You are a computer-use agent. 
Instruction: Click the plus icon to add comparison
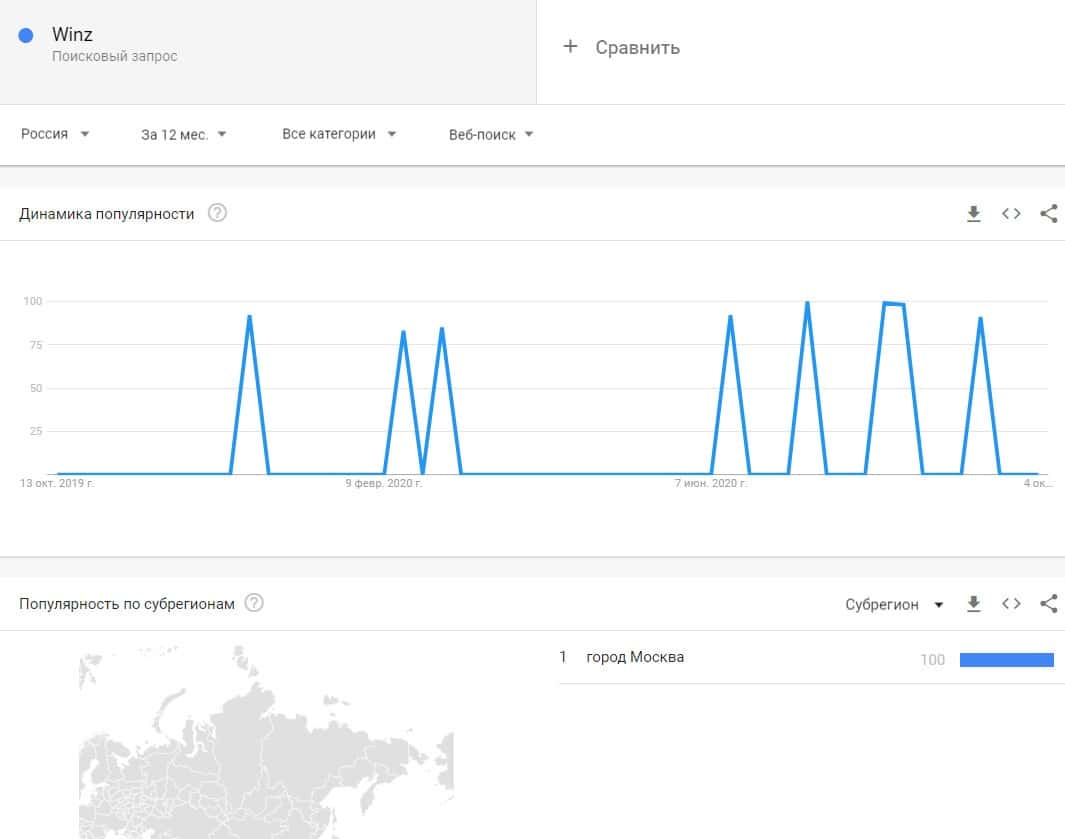570,47
